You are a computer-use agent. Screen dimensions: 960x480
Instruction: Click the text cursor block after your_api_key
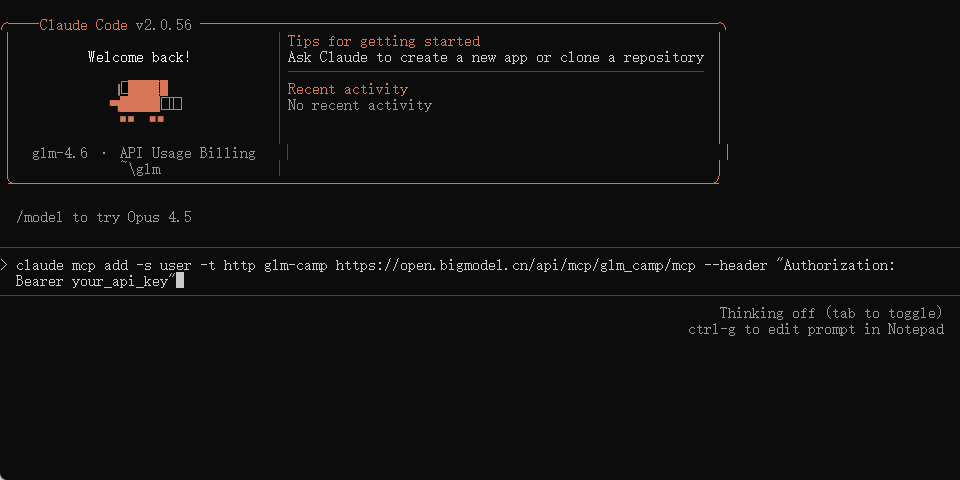[179, 281]
